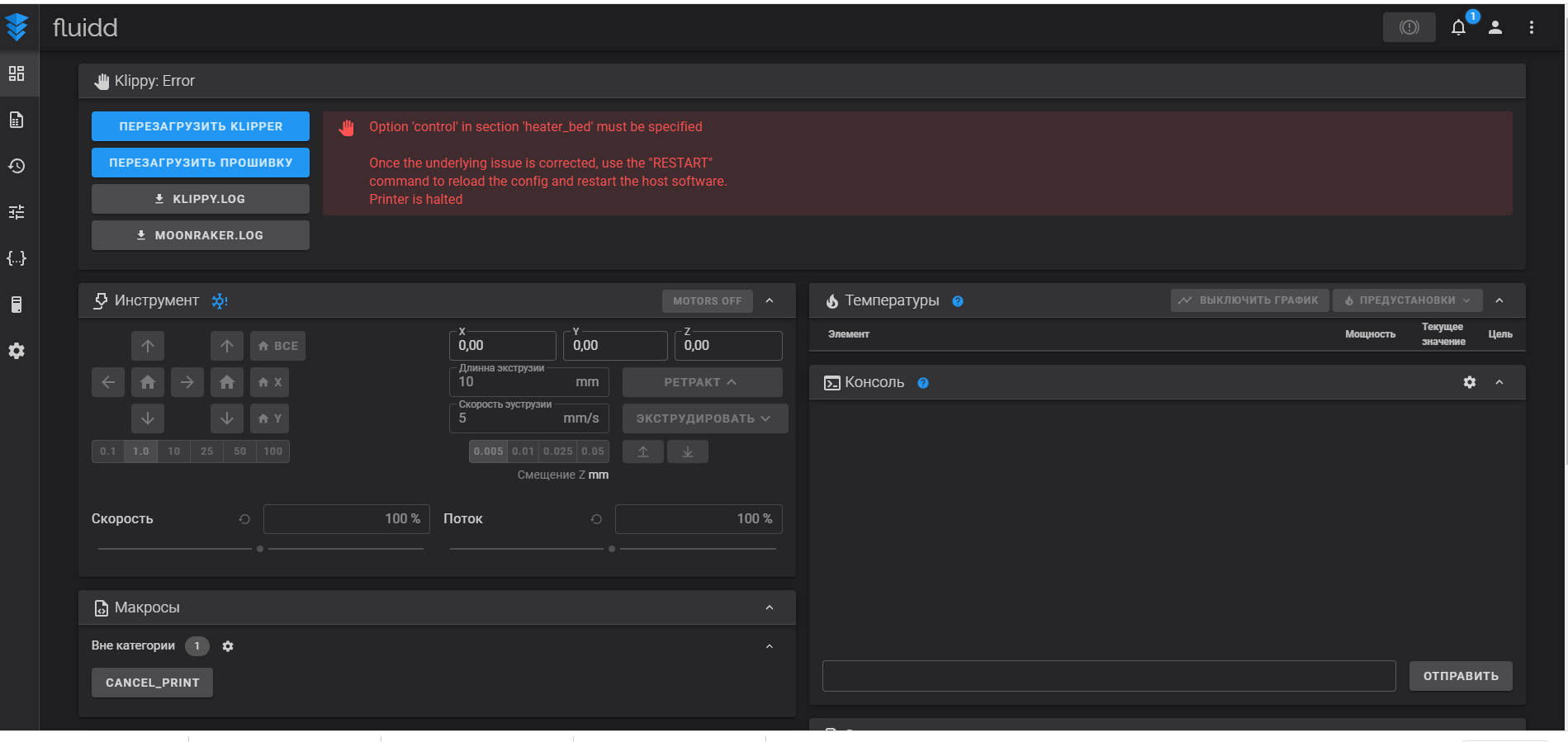Open the dashboard sidebar tab
The height and width of the screenshot is (742, 1568).
(17, 73)
